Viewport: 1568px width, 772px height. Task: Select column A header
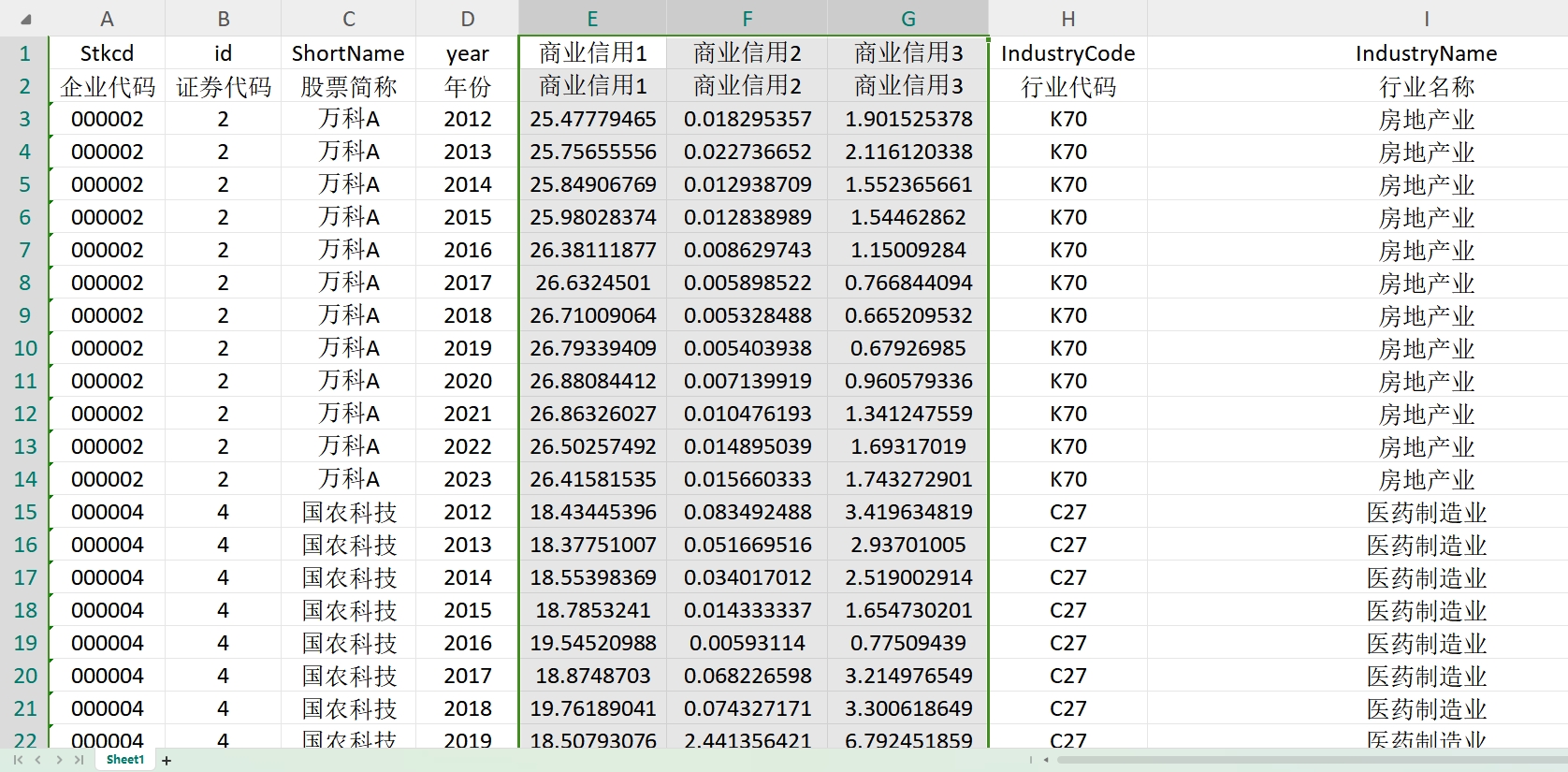pos(107,19)
